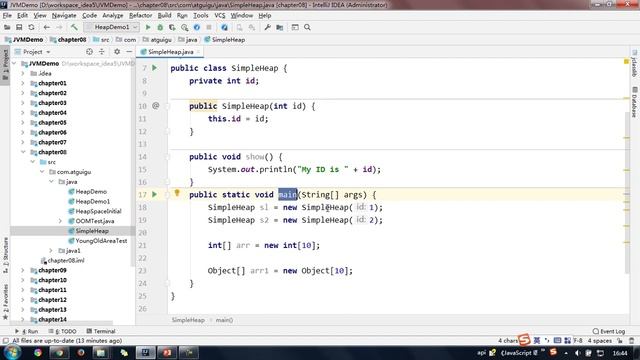Expand the chapter12 folder
The width and height of the screenshot is (640, 360).
click(23, 300)
